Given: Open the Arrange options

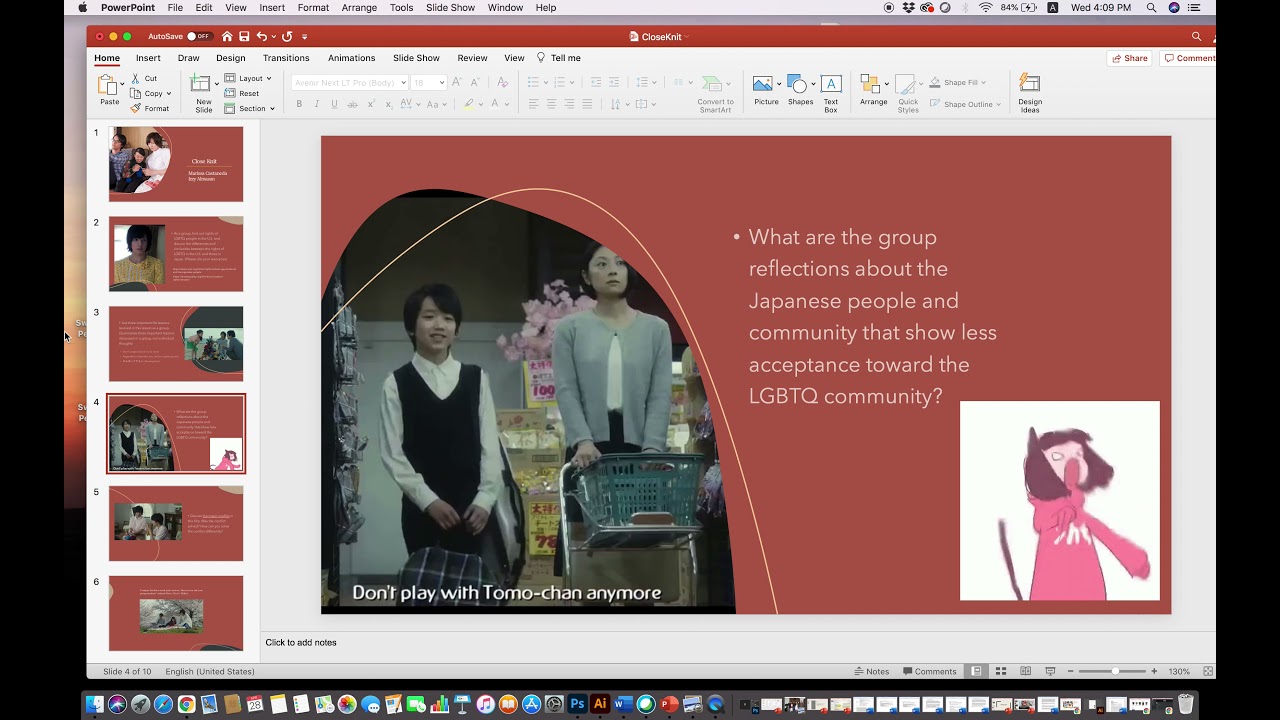Looking at the screenshot, I should tap(873, 90).
